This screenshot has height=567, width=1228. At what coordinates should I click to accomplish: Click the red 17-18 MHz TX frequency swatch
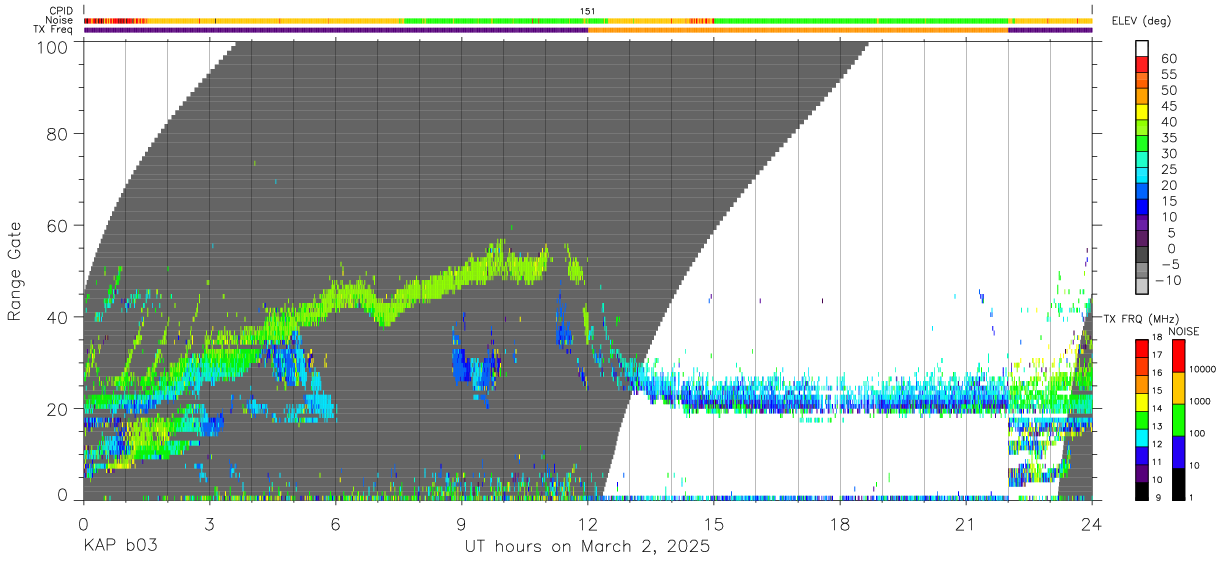tap(1142, 348)
